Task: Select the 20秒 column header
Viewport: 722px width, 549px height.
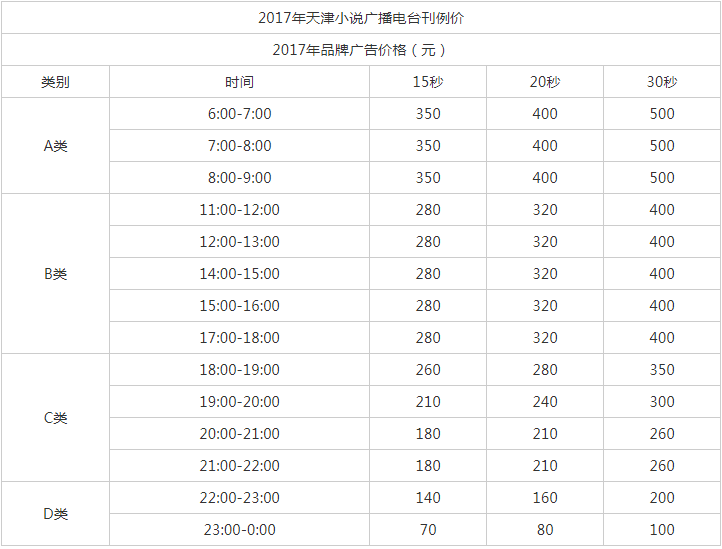Action: pyautogui.click(x=545, y=82)
